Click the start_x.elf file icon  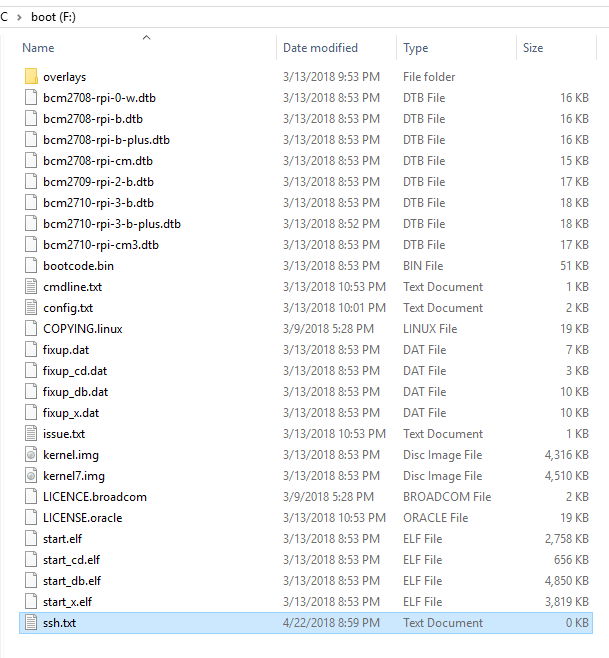[31, 601]
